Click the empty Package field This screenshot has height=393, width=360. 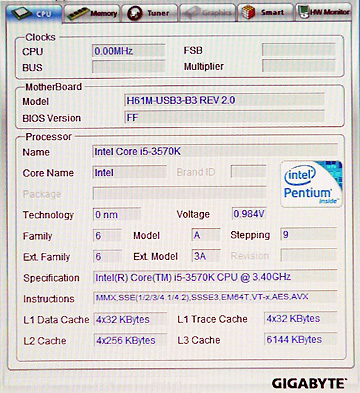coord(180,193)
